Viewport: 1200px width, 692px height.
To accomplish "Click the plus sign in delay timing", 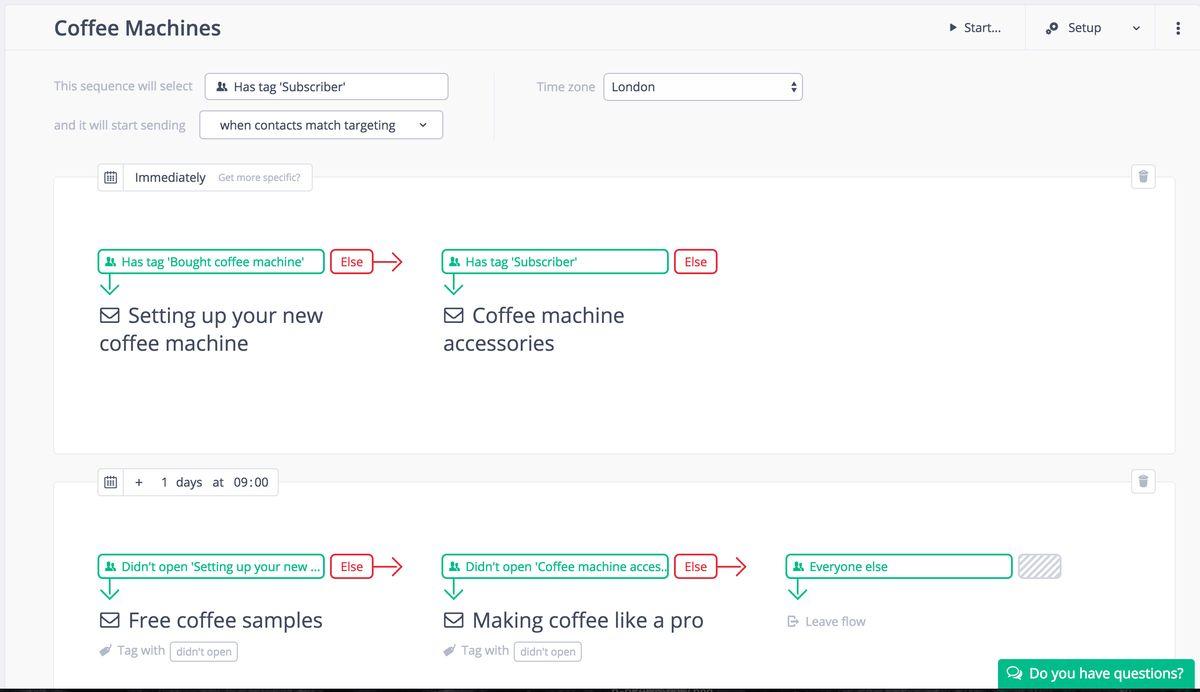I will 139,482.
